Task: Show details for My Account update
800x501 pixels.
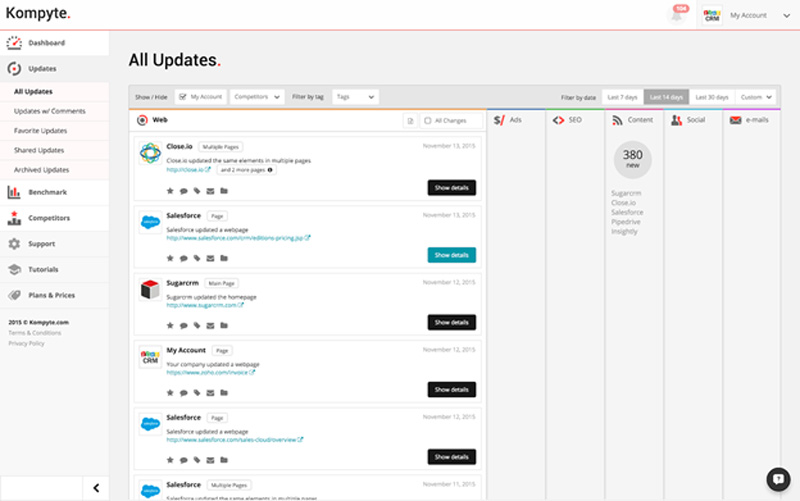Action: click(x=452, y=390)
